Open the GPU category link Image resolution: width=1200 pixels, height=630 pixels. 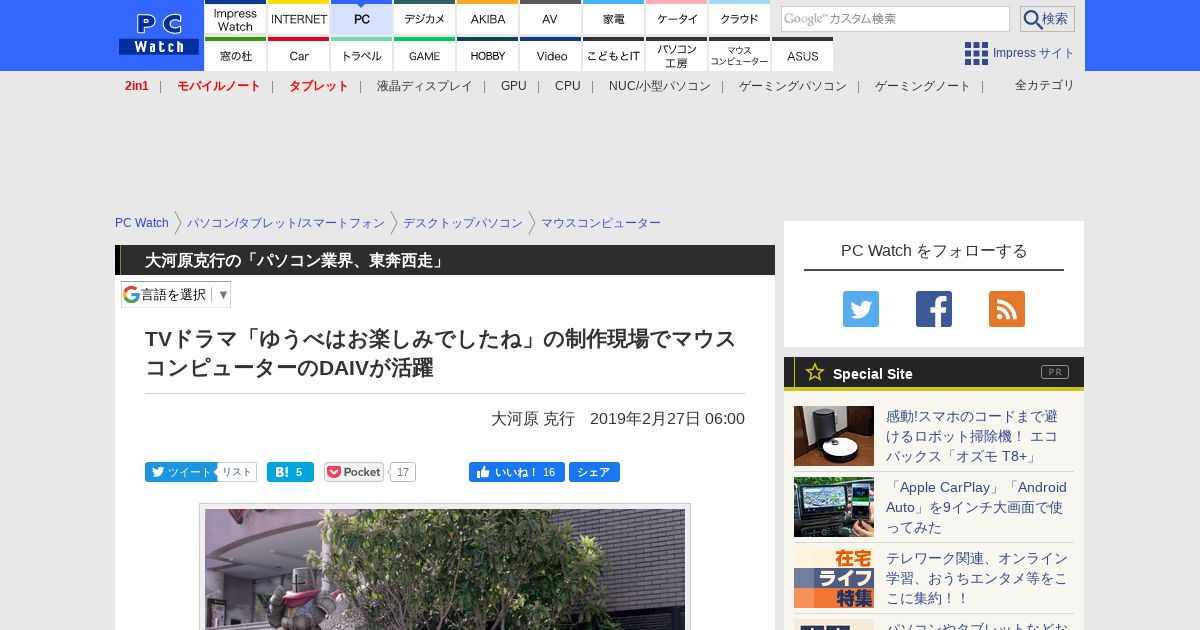514,86
